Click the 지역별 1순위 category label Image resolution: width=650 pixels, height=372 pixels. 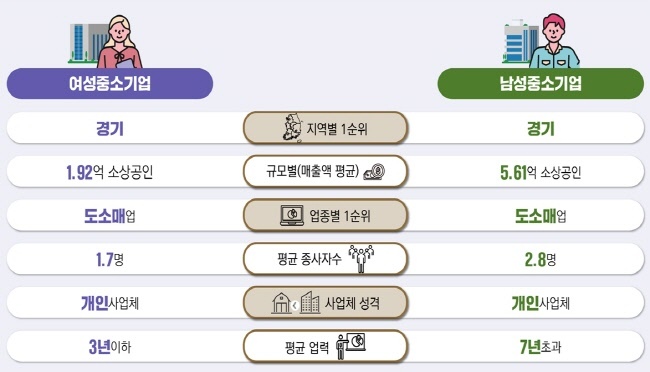pos(337,129)
